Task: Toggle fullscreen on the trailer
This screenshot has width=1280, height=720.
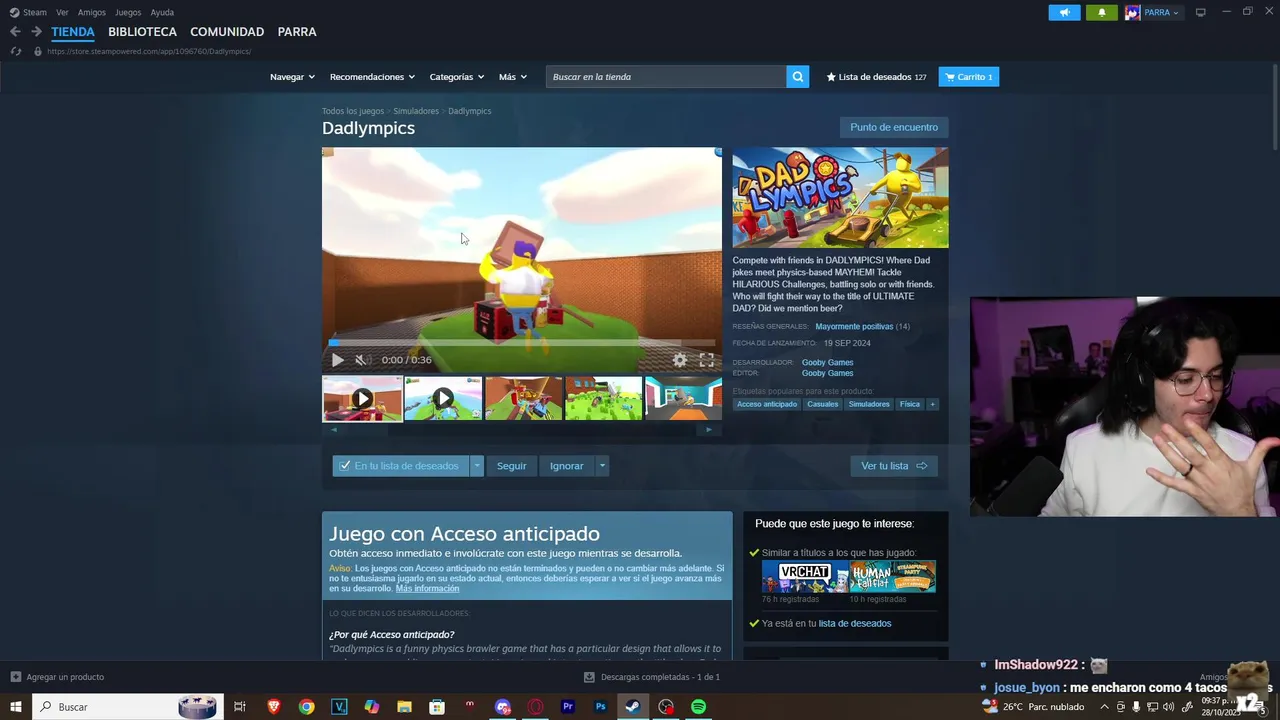Action: pyautogui.click(x=707, y=360)
